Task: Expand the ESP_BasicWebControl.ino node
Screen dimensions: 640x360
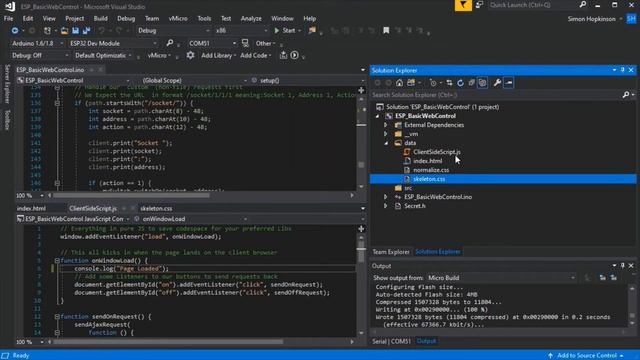Action: click(386, 197)
